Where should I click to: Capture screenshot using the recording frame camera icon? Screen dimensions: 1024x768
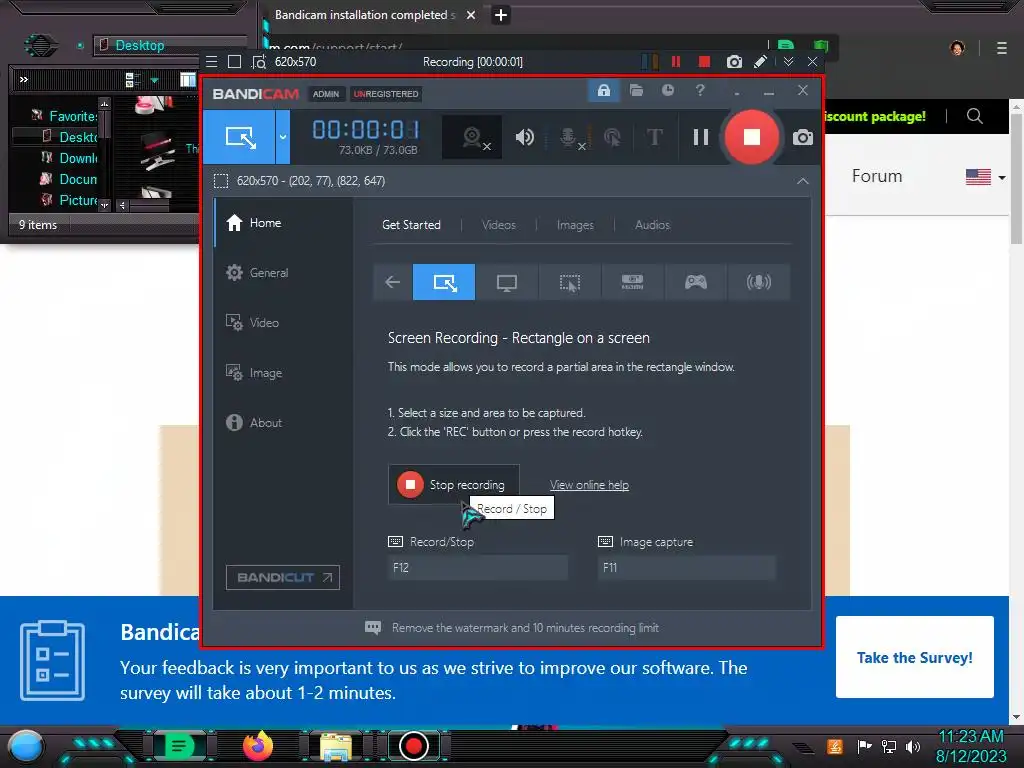pyautogui.click(x=734, y=61)
